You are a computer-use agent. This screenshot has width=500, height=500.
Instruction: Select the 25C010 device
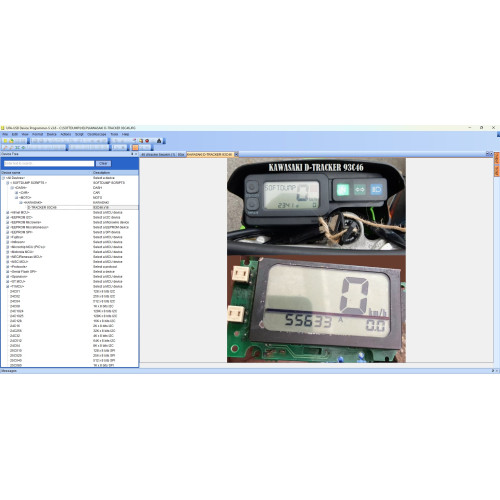(16, 351)
